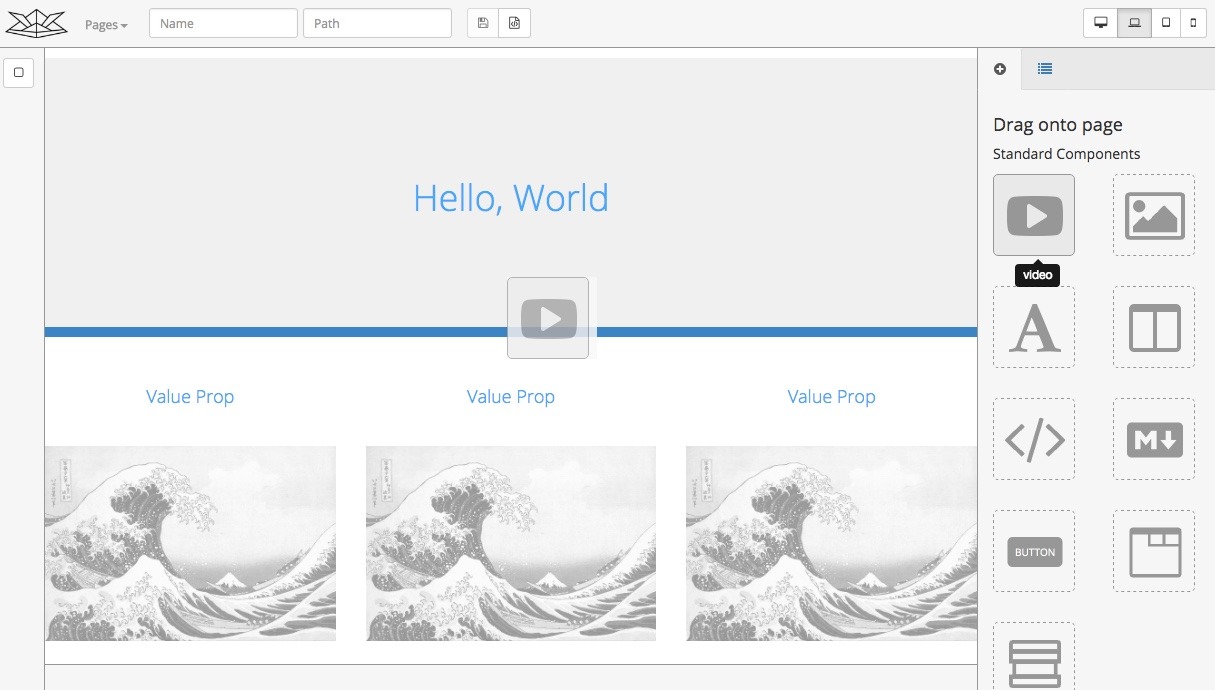Switch to tablet viewport preview
Viewport: 1215px width, 690px height.
[x=1165, y=23]
